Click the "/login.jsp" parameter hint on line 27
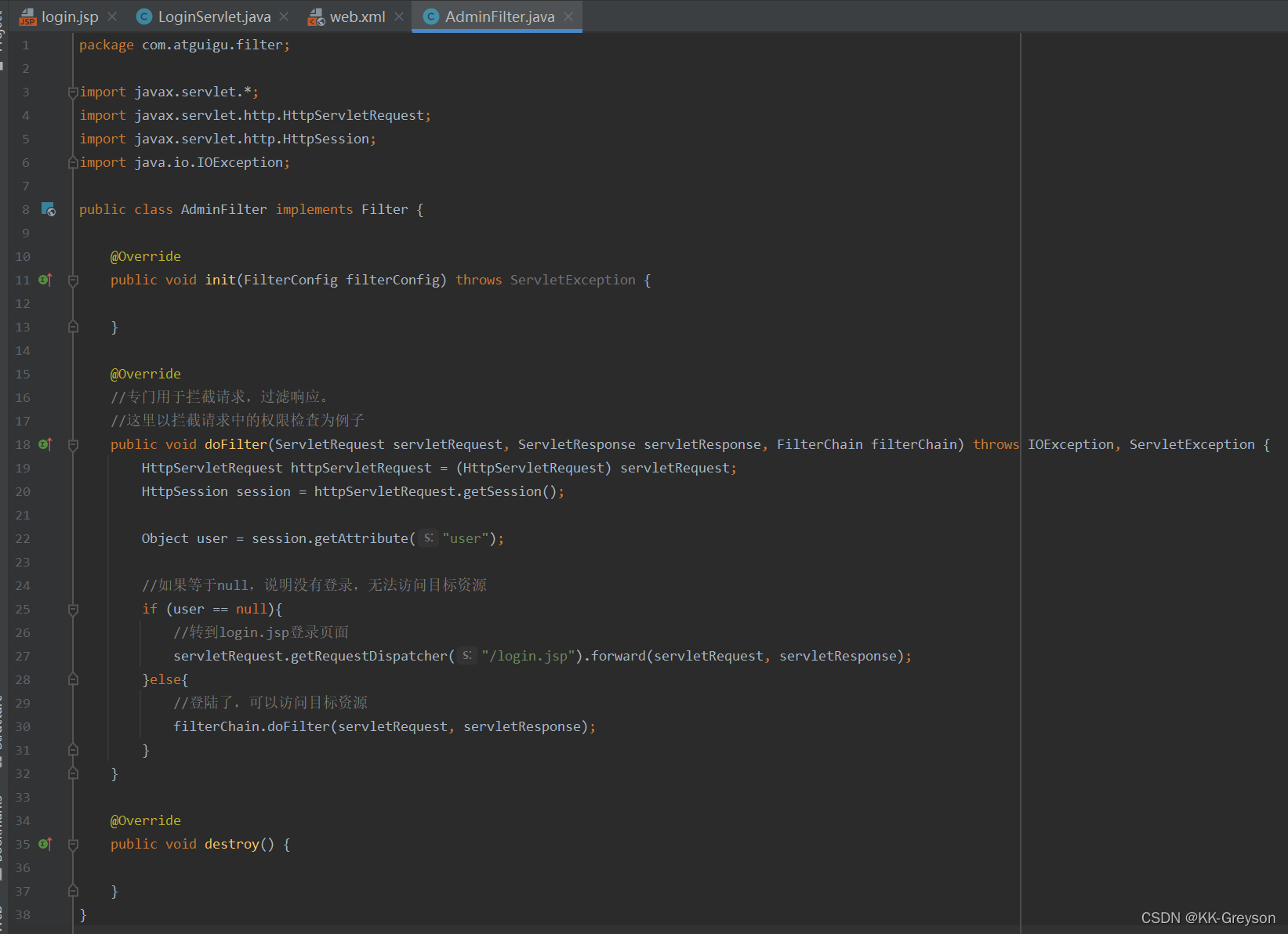 click(467, 656)
